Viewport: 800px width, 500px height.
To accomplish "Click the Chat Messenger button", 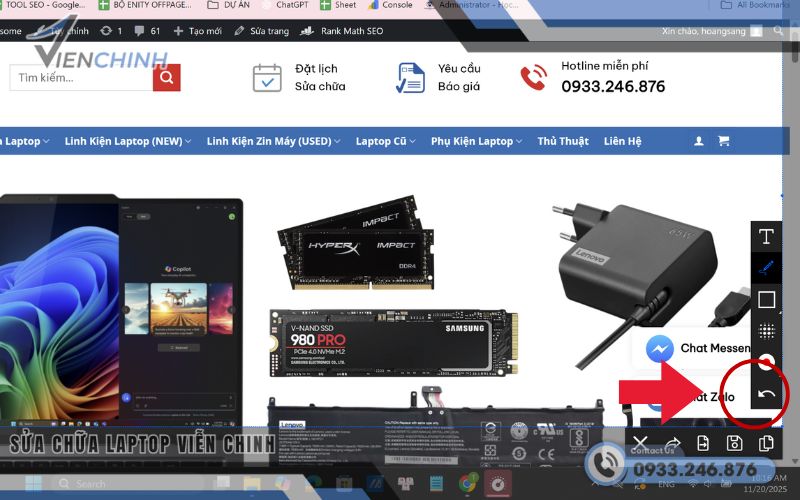I will point(694,349).
